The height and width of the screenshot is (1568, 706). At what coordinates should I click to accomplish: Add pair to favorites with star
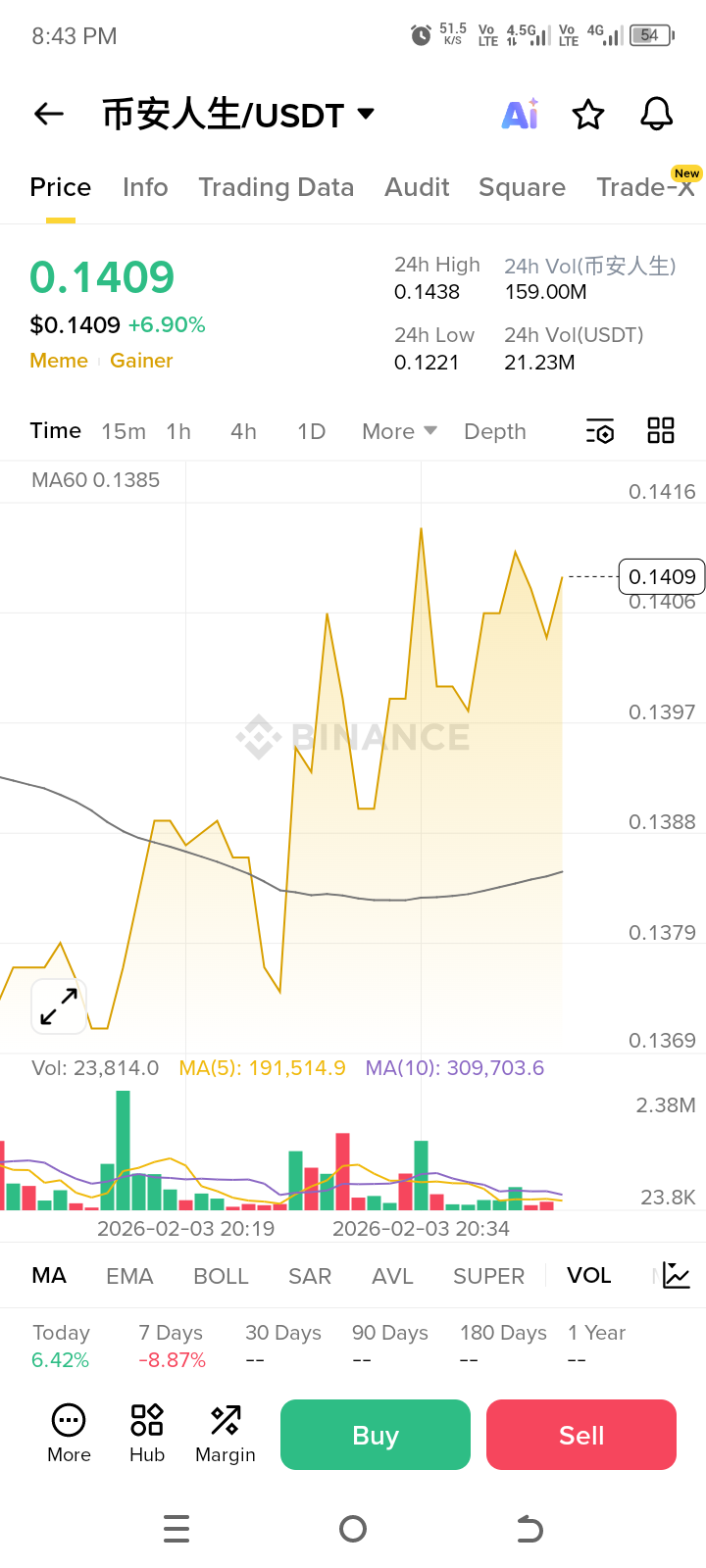[x=588, y=115]
